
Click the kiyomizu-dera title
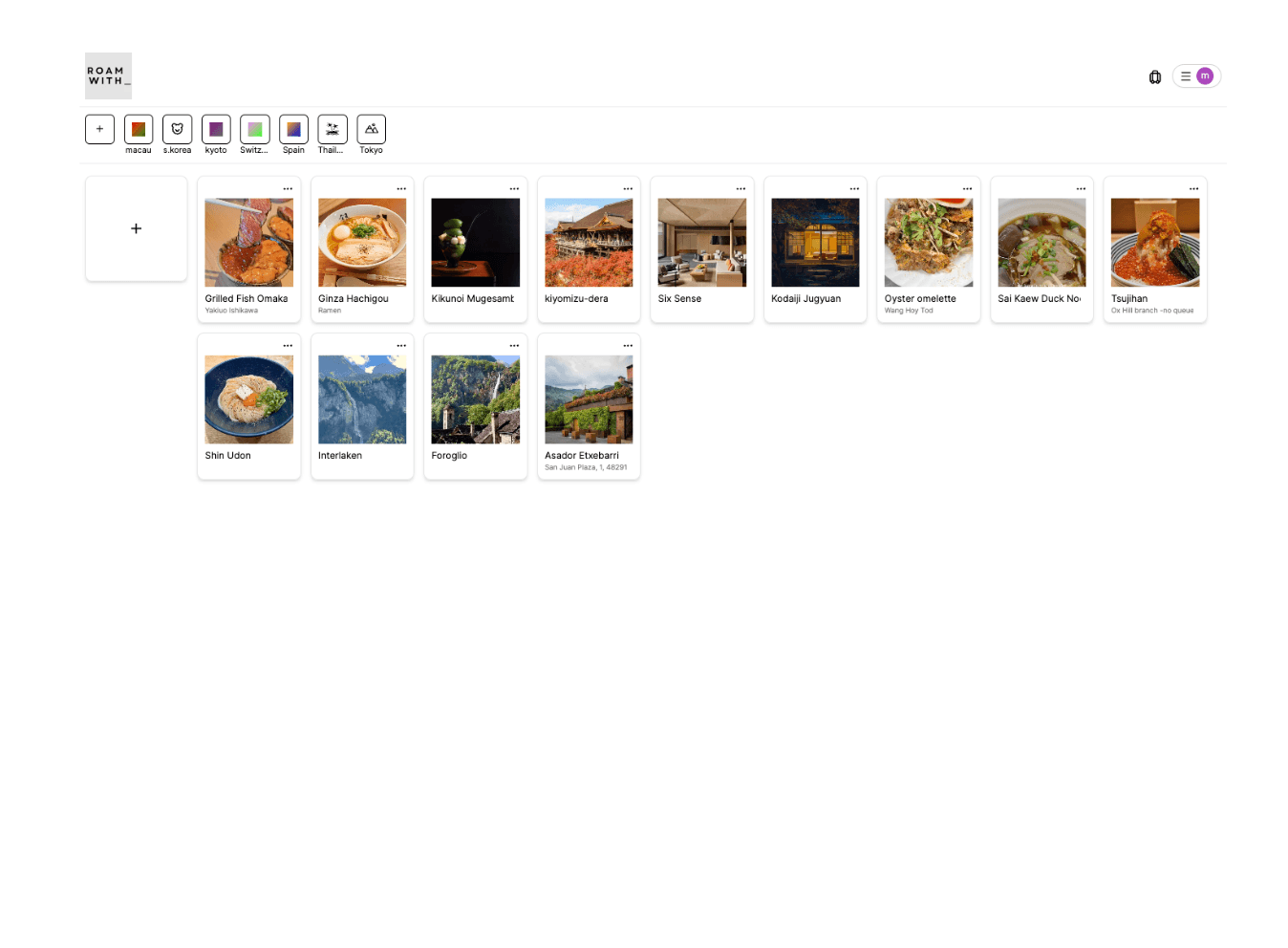click(x=576, y=299)
